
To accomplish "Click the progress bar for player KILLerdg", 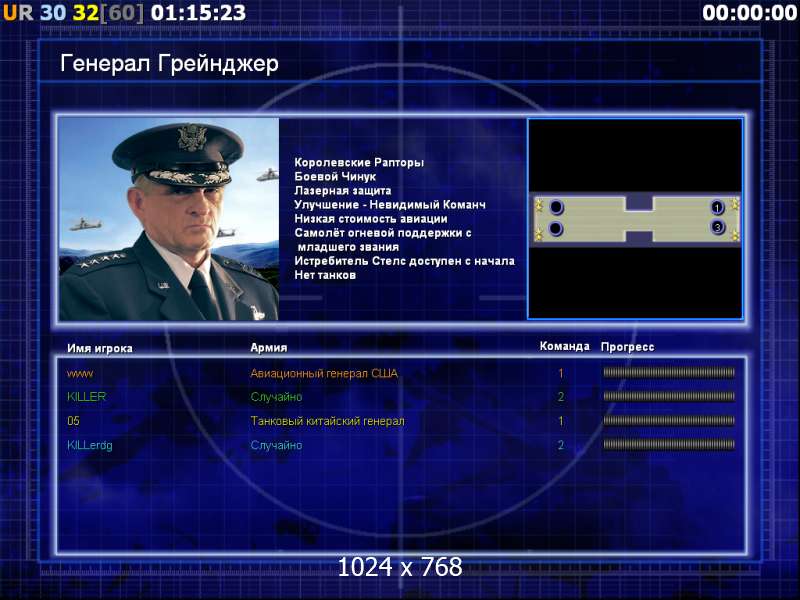I will [669, 444].
